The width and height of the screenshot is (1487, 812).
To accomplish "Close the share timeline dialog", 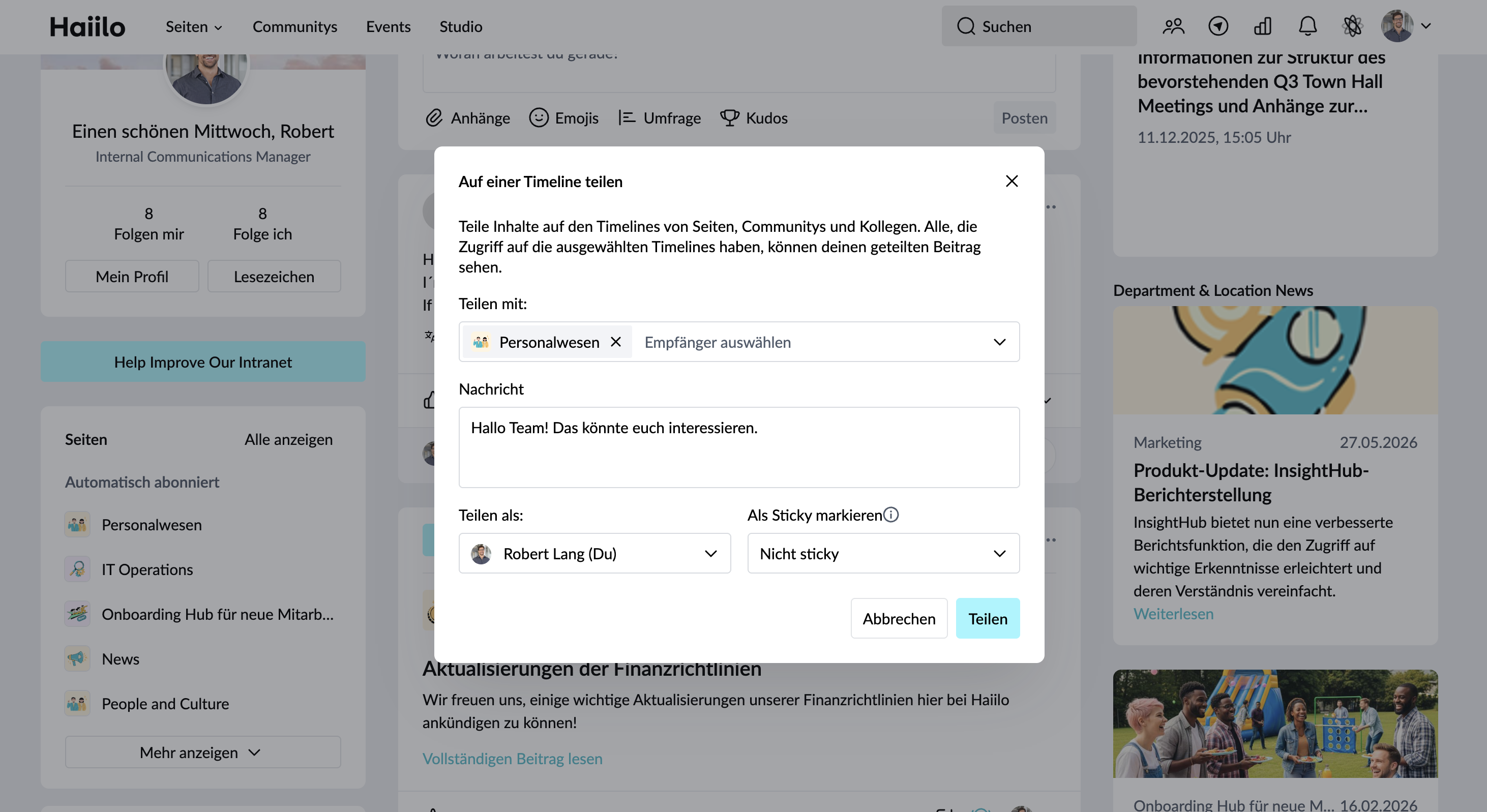I will click(x=1012, y=181).
